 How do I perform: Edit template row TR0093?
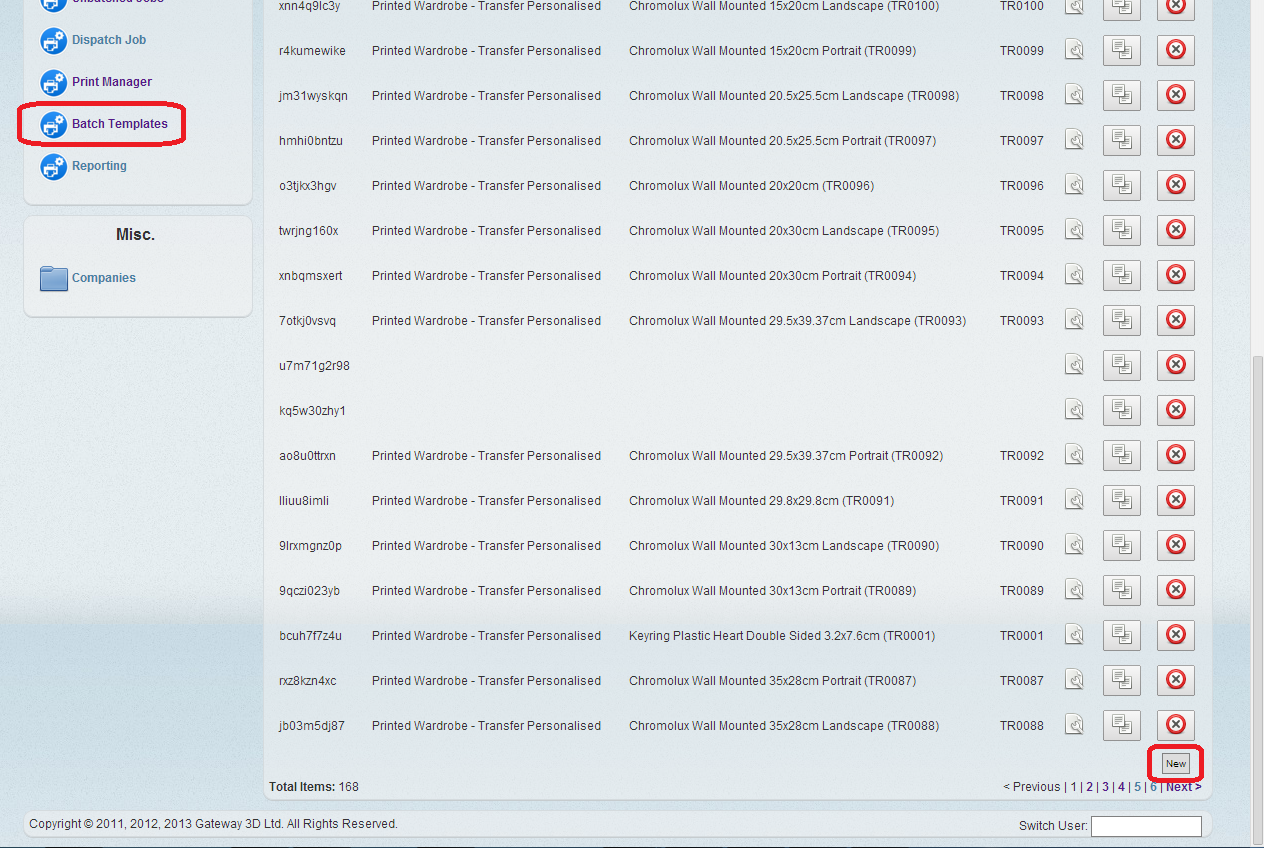(x=1074, y=320)
